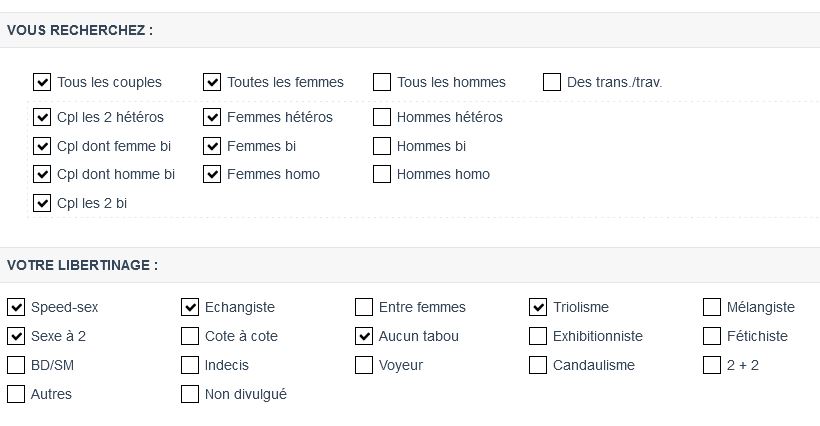Viewport: 820px width, 426px height.
Task: Uncheck 'Femmes homo' checkbox
Action: click(212, 174)
